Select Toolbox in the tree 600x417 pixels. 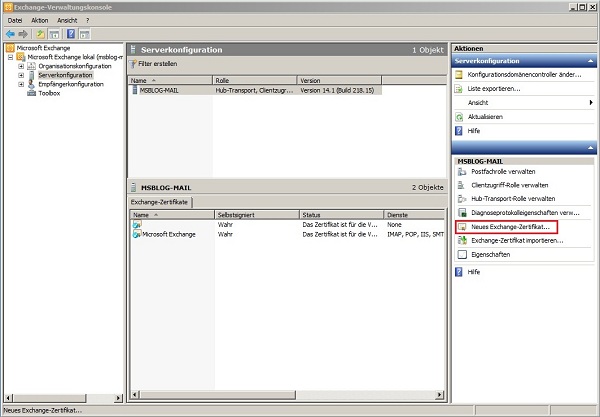tap(49, 93)
